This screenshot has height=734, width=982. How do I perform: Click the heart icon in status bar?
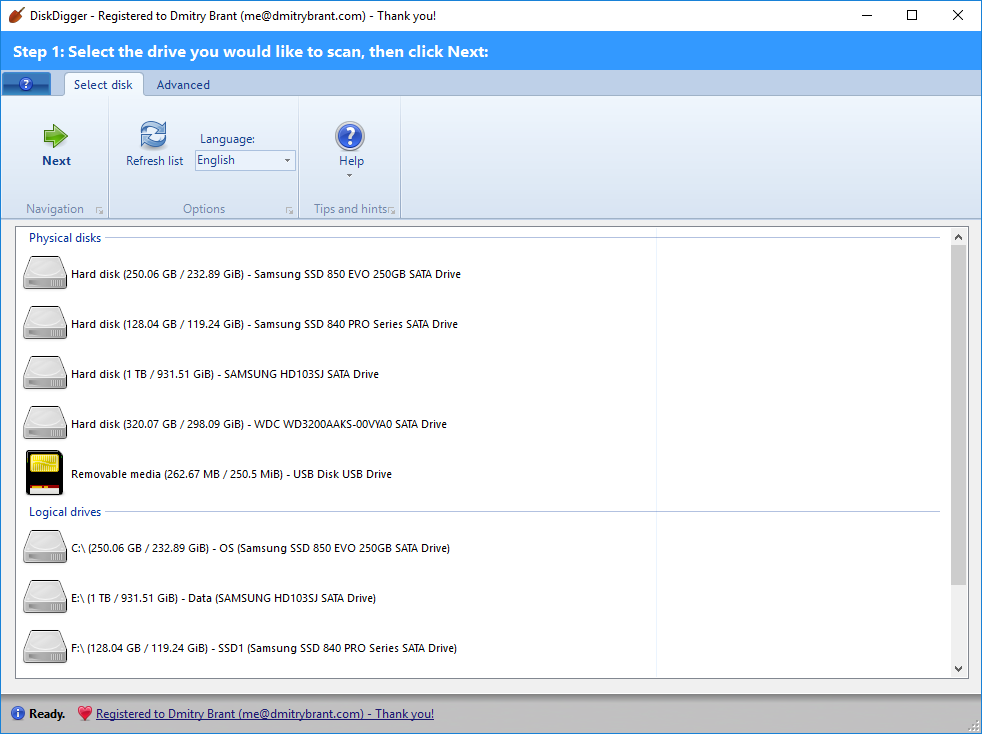(x=84, y=714)
